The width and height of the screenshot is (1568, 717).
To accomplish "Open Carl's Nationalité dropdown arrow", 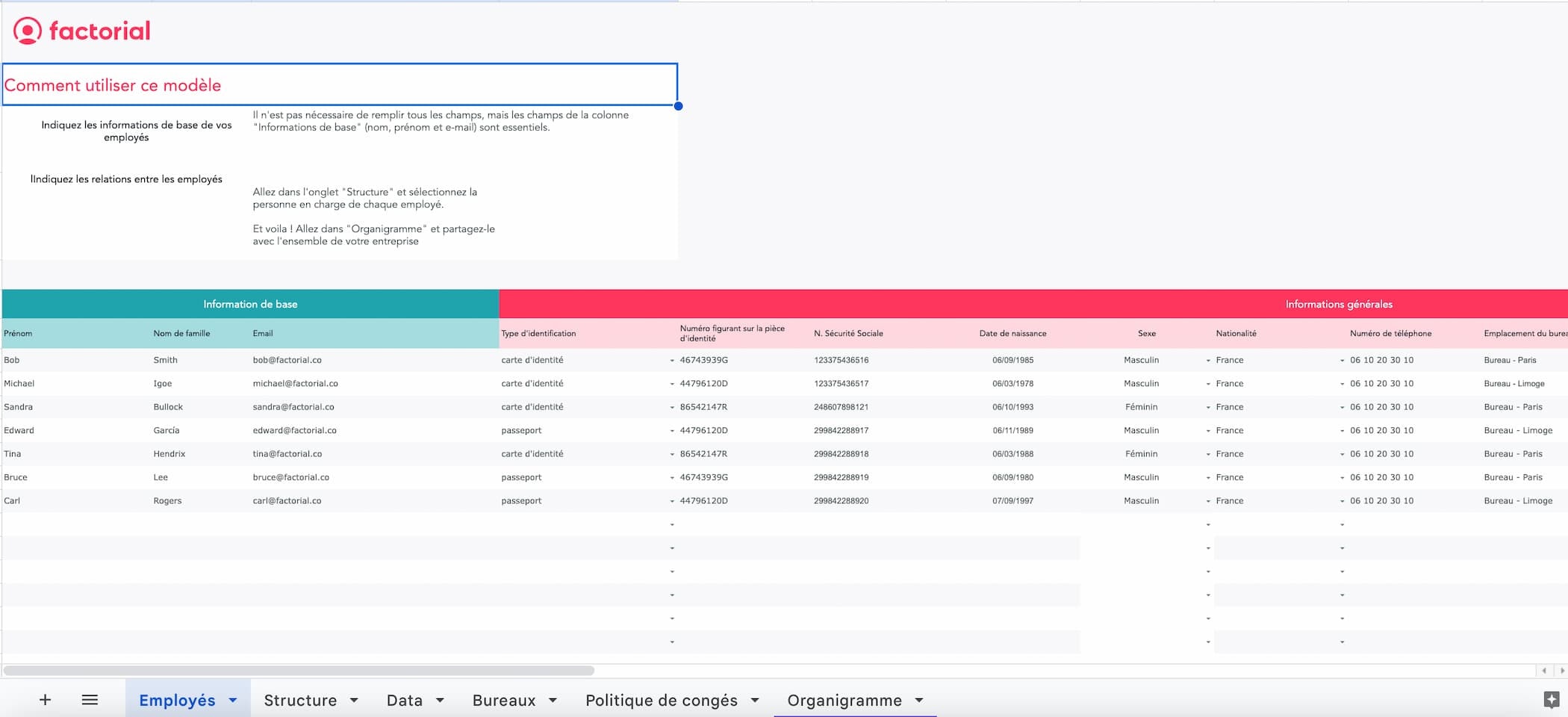I will coord(1342,501).
